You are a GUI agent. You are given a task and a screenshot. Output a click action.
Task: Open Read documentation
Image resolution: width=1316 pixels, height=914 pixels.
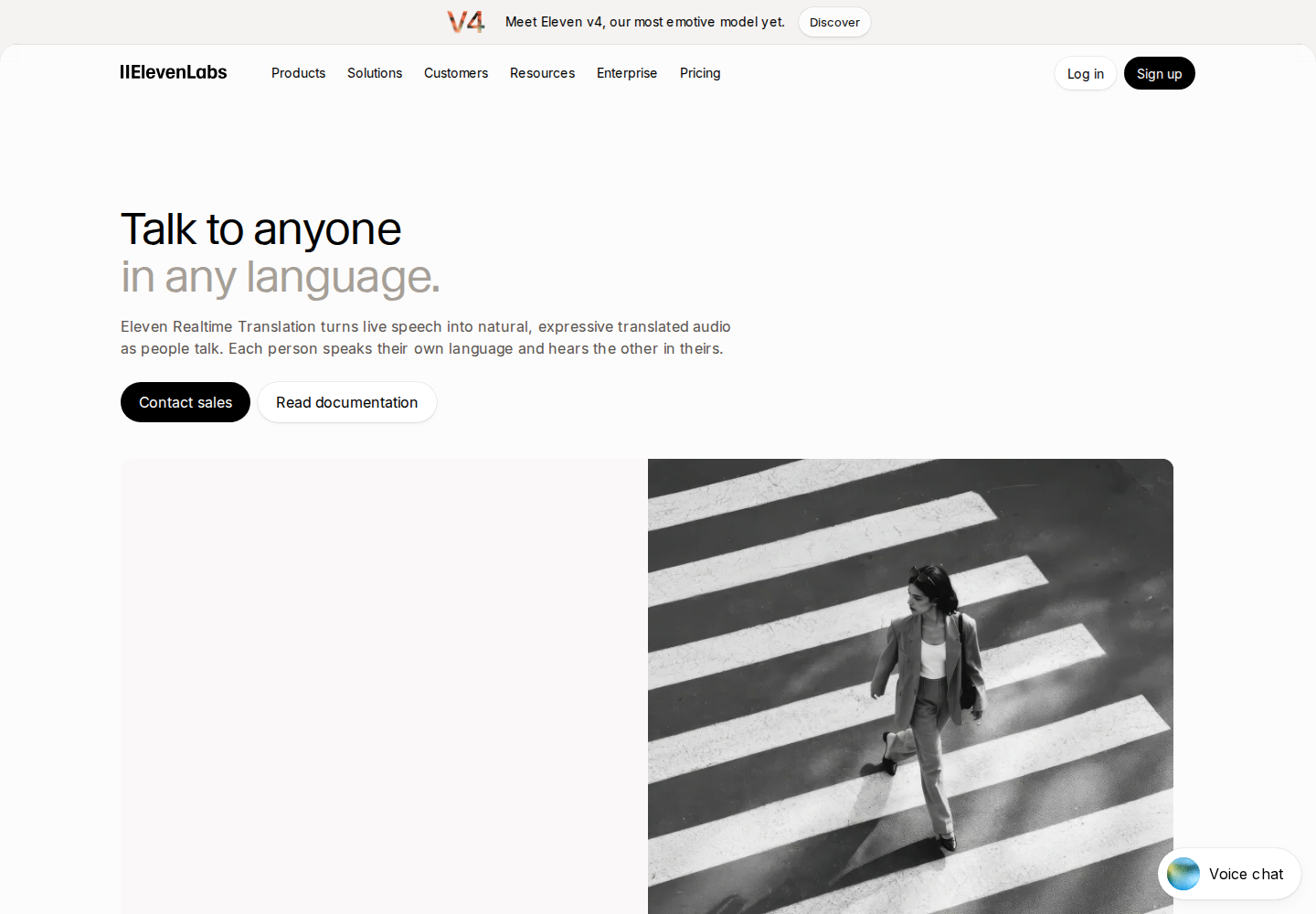coord(347,402)
